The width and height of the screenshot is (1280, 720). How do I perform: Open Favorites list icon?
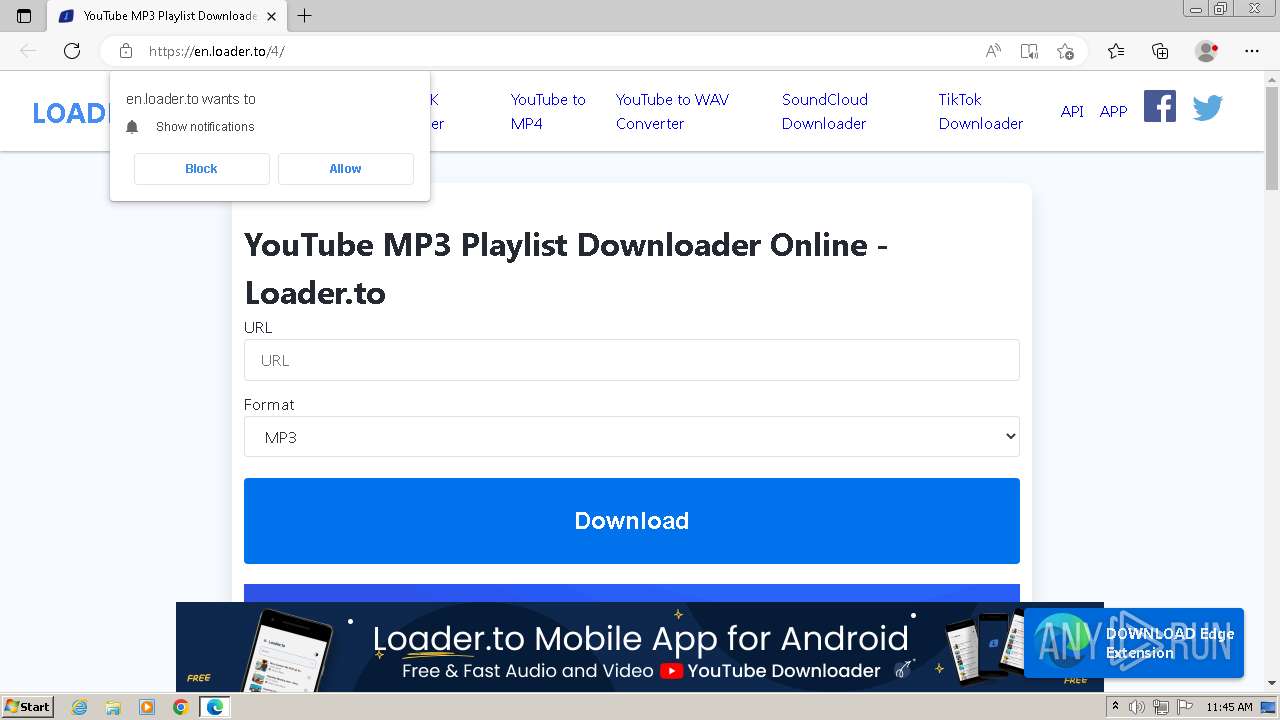tap(1116, 51)
